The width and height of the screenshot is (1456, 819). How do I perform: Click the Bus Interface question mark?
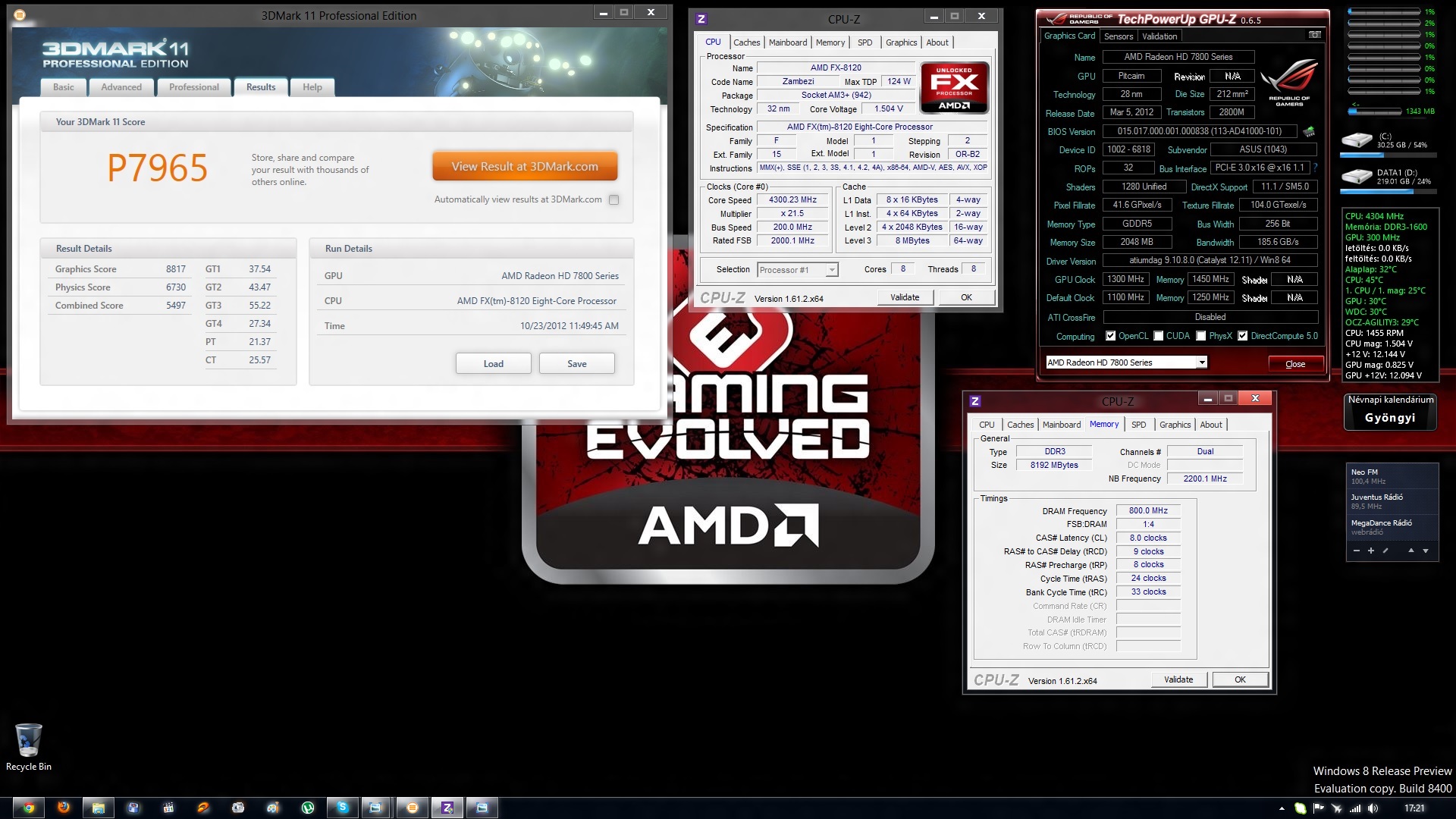click(x=1315, y=168)
